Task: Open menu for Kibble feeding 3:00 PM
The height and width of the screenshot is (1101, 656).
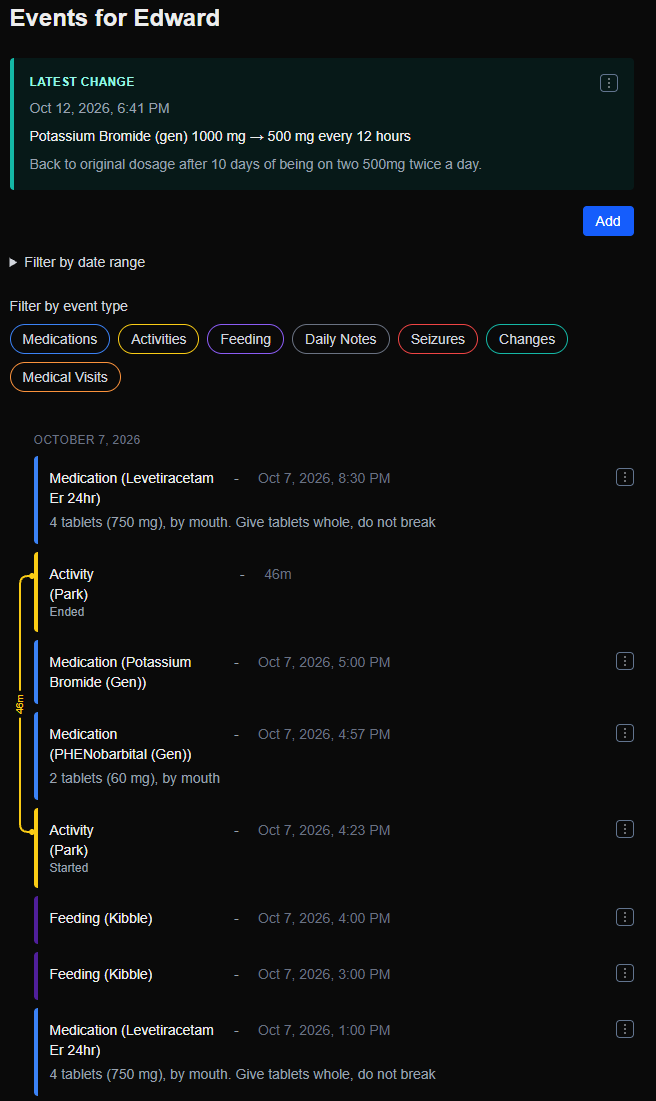Action: click(625, 973)
